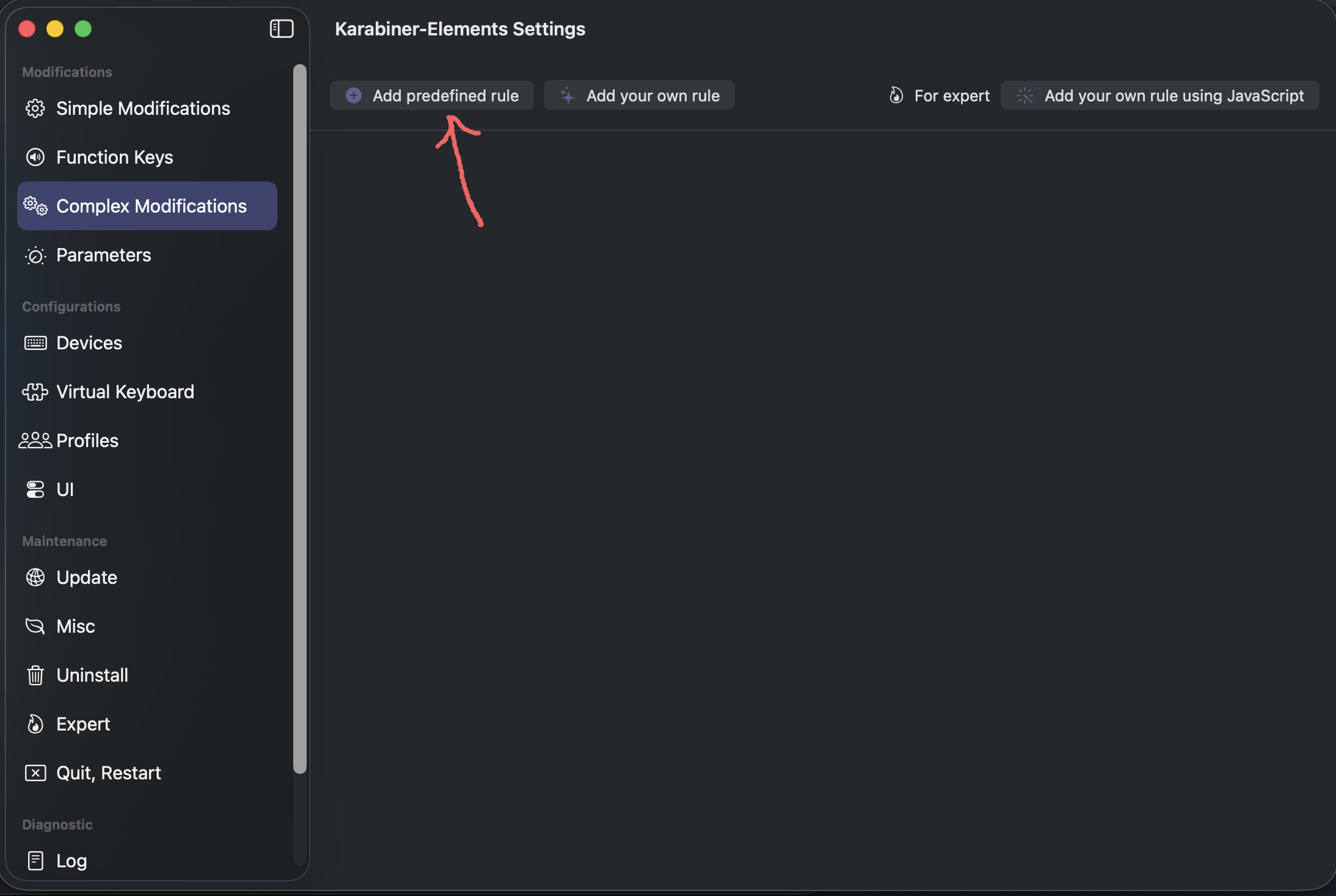Image resolution: width=1336 pixels, height=896 pixels.
Task: Click the gear icon beside Simple Modifications
Action: click(35, 108)
